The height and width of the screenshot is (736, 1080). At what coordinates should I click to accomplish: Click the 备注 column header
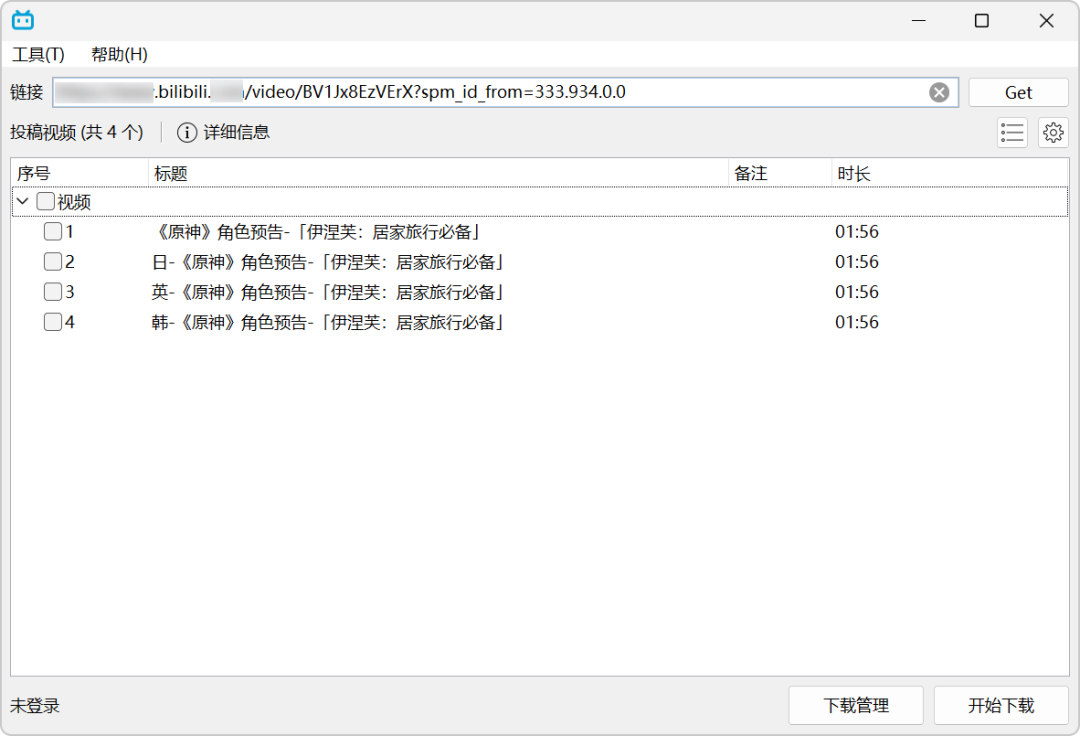click(x=780, y=174)
